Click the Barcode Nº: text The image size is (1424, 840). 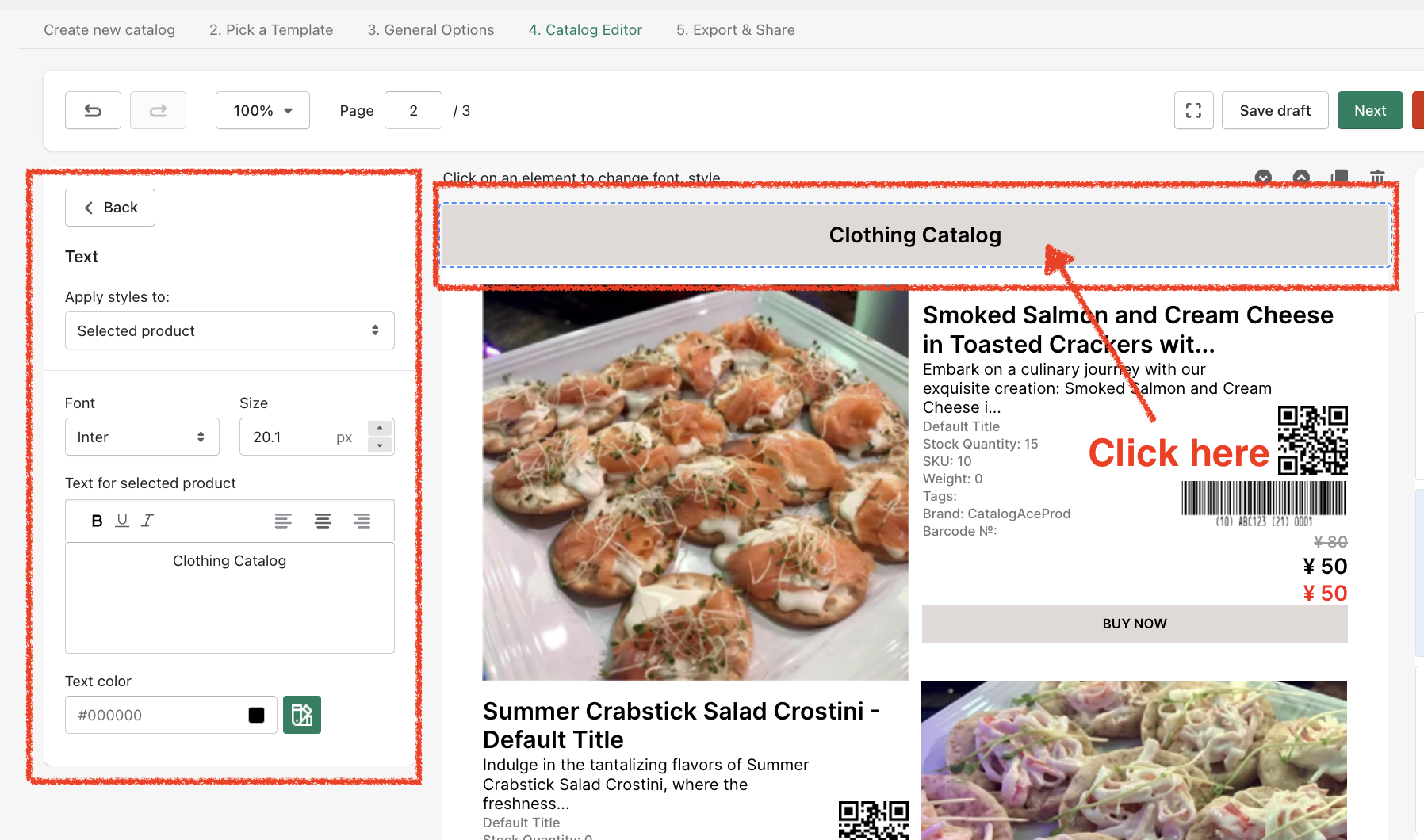pyautogui.click(x=959, y=531)
